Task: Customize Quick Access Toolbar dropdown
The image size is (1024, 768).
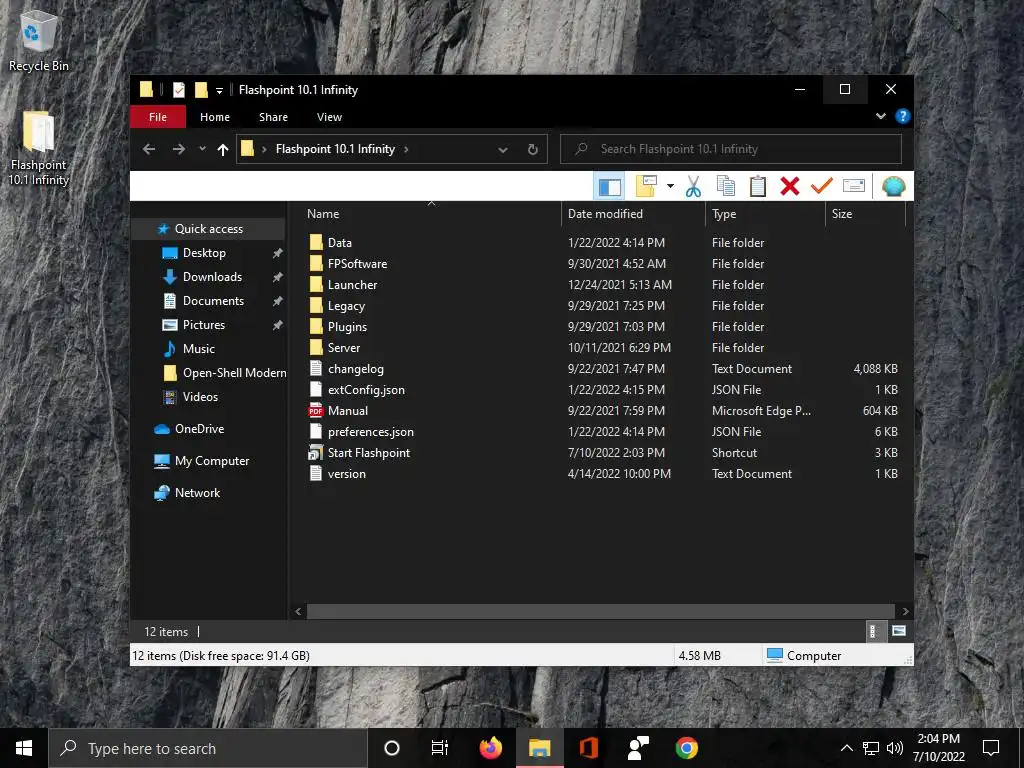Action: [219, 90]
